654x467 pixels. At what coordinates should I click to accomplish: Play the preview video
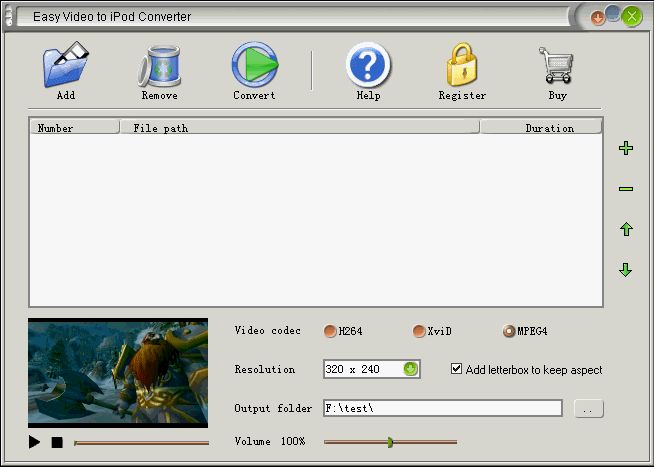click(34, 442)
